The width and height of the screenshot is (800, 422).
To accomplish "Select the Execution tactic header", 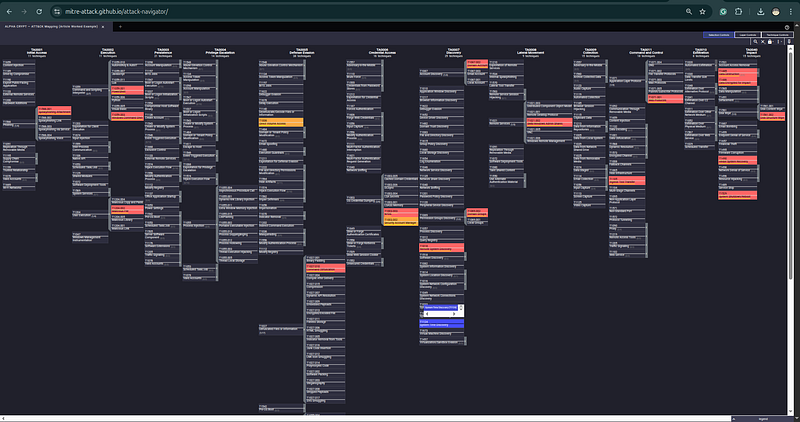I will tap(108, 52).
